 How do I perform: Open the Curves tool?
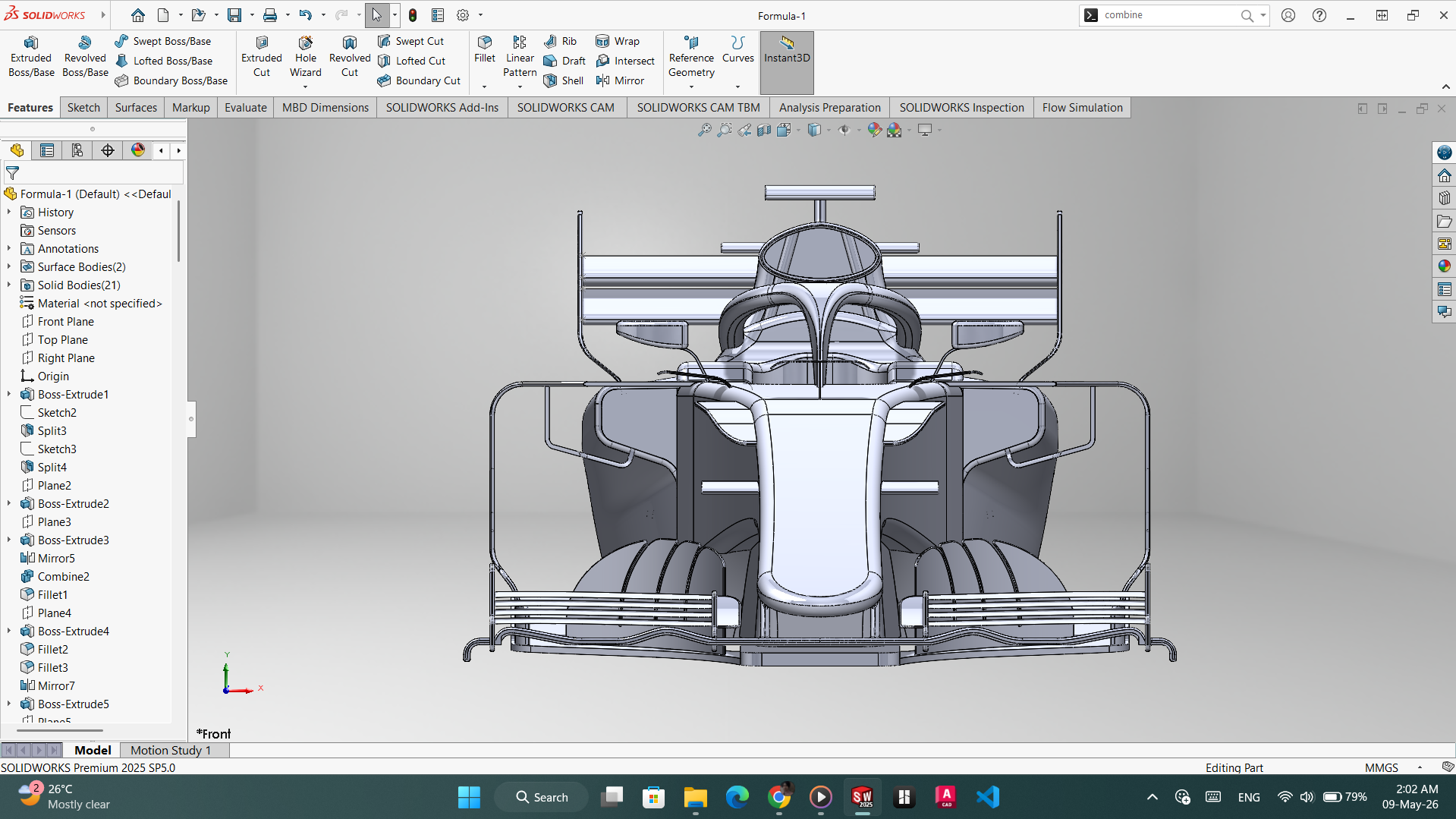pyautogui.click(x=737, y=49)
